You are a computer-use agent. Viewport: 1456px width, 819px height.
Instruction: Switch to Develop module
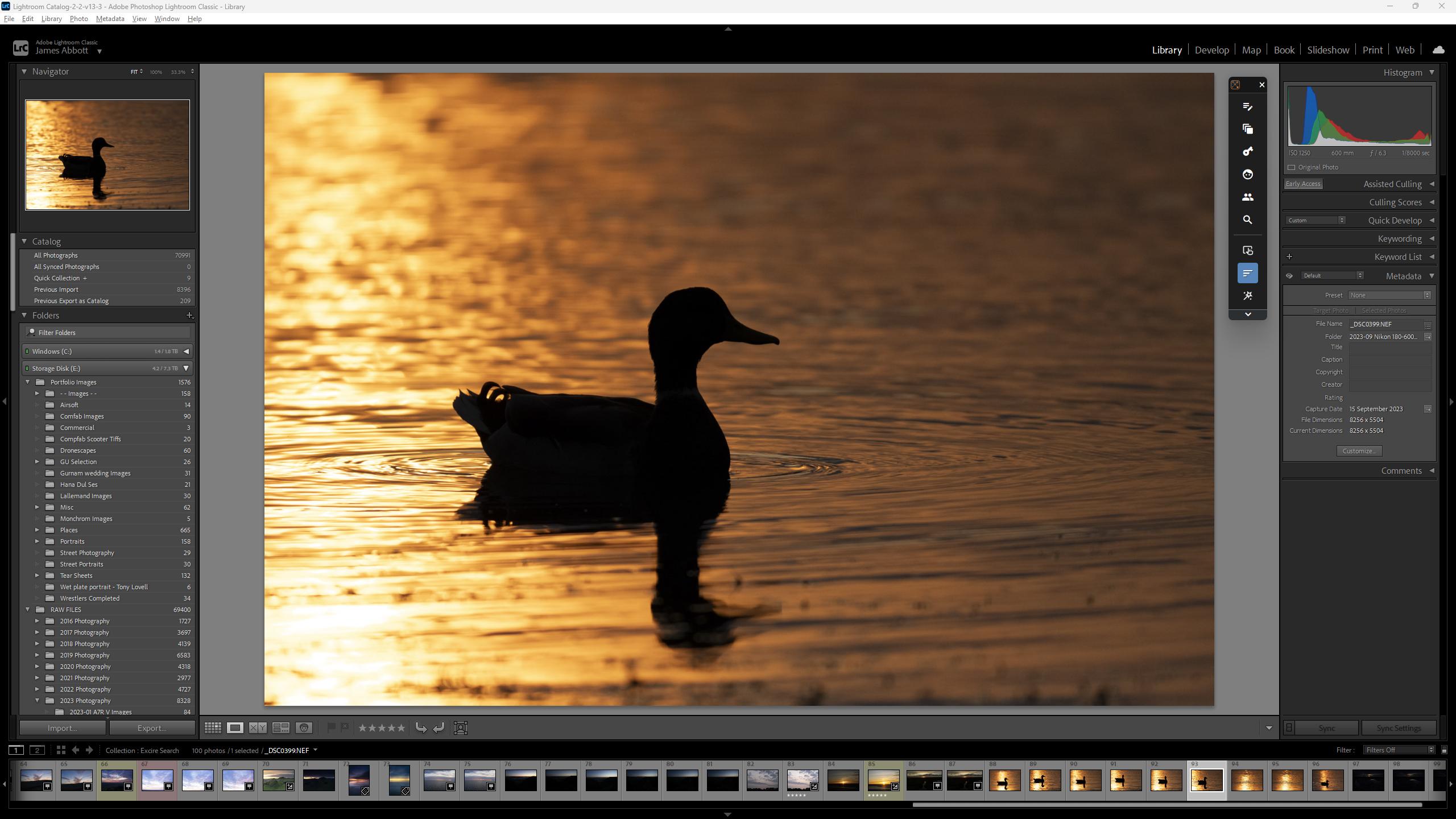[x=1211, y=50]
